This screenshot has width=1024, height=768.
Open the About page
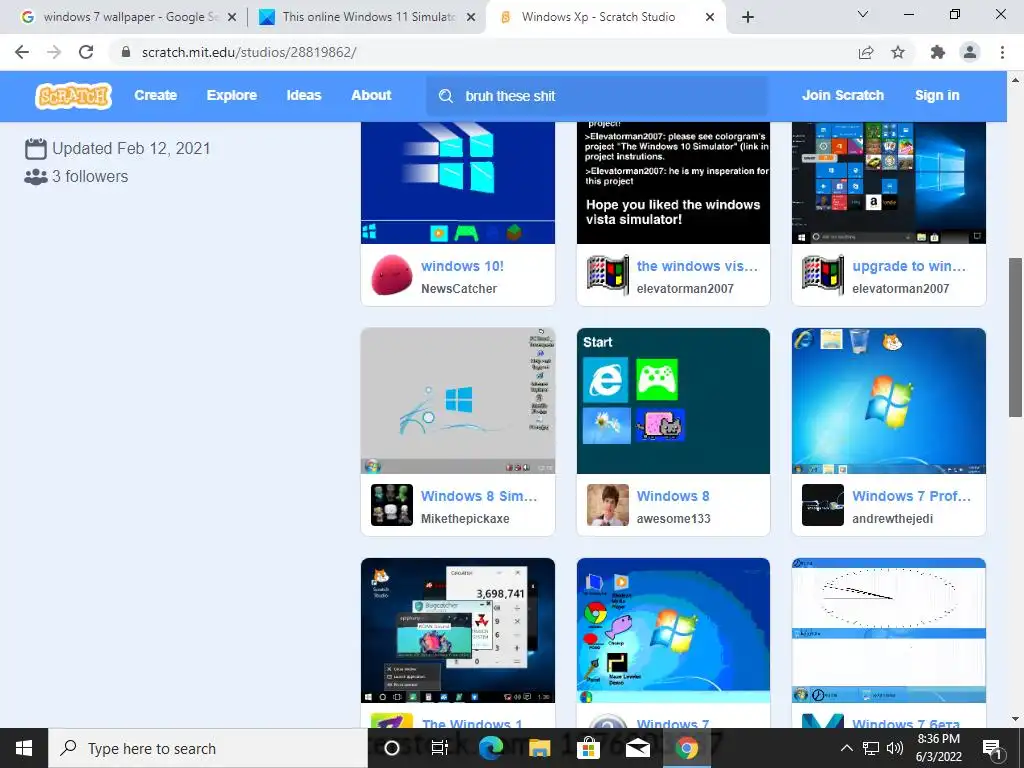click(x=372, y=95)
